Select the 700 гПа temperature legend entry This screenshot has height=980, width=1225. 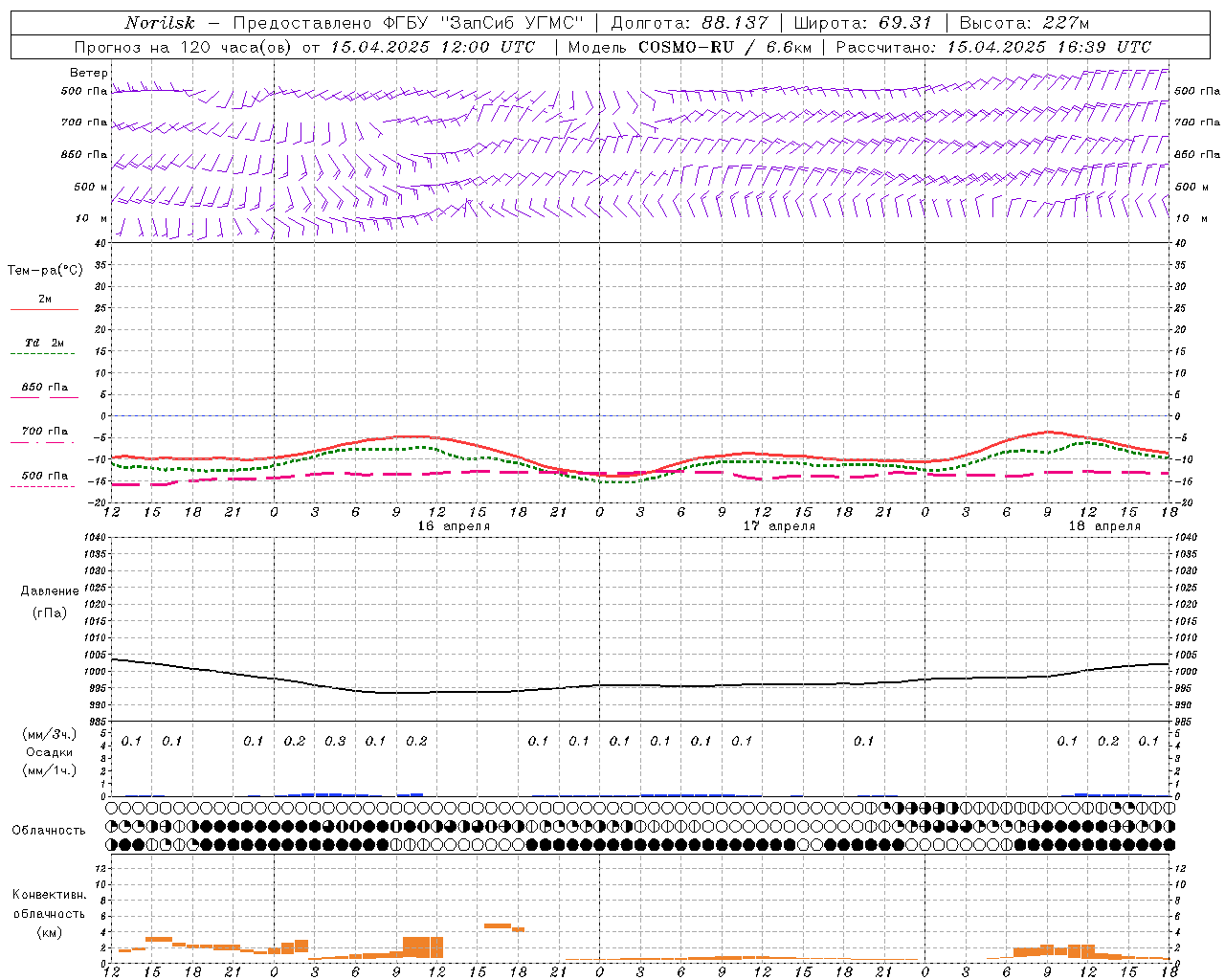(45, 432)
